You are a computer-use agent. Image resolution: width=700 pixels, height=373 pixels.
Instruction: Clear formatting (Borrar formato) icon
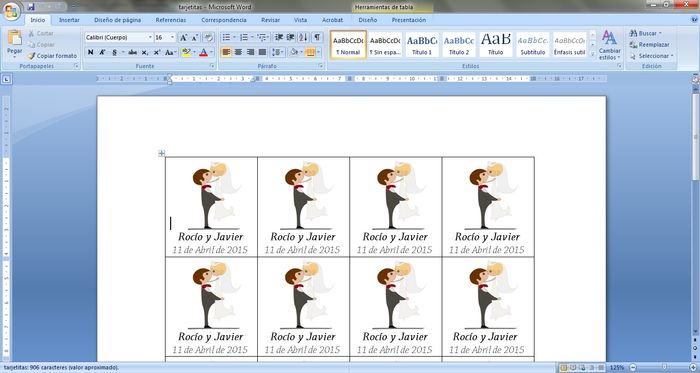(x=208, y=38)
